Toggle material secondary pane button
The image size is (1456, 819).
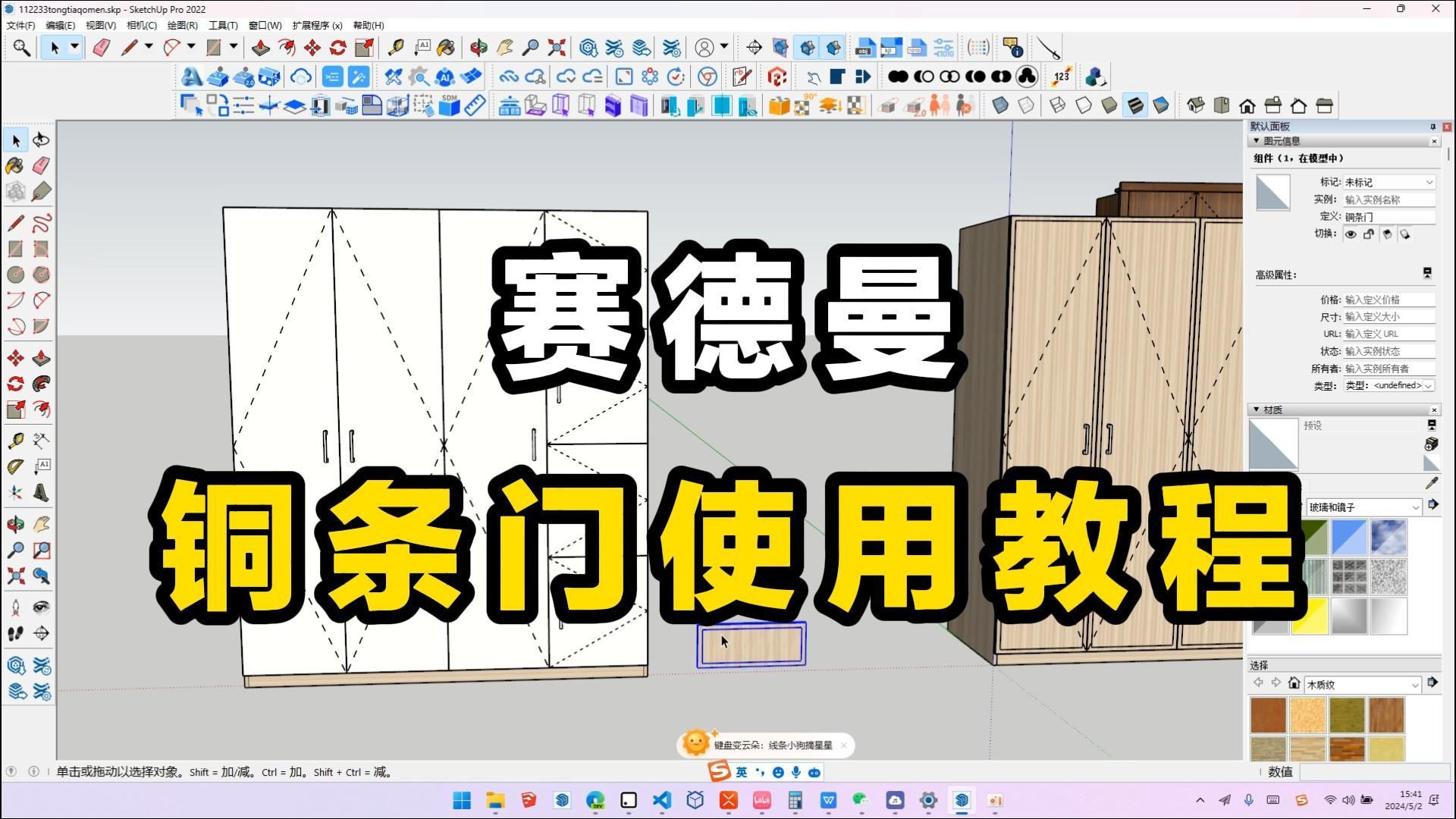click(x=1432, y=425)
